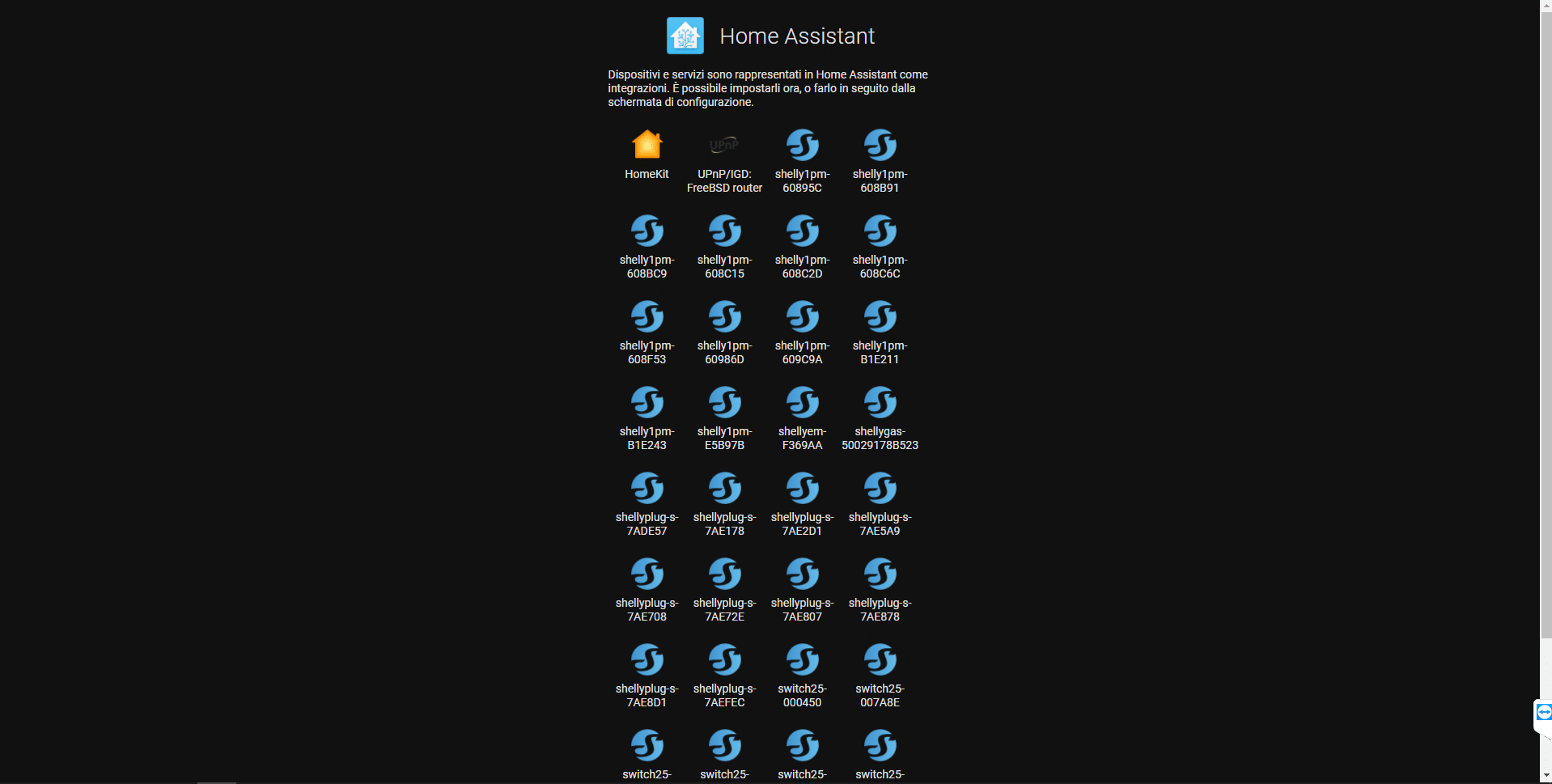Open shelly1pm-E5B97B device icon
1552x784 pixels.
point(724,402)
